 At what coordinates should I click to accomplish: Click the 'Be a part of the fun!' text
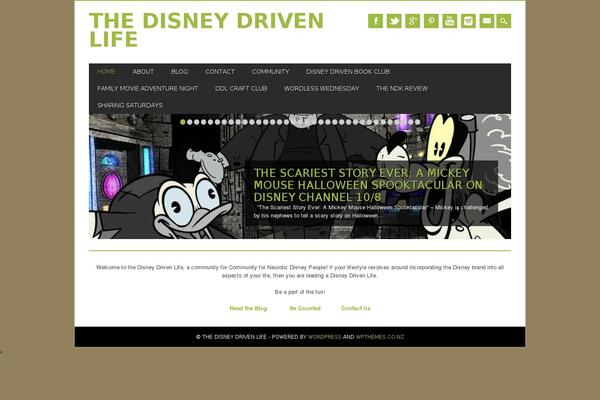300,292
